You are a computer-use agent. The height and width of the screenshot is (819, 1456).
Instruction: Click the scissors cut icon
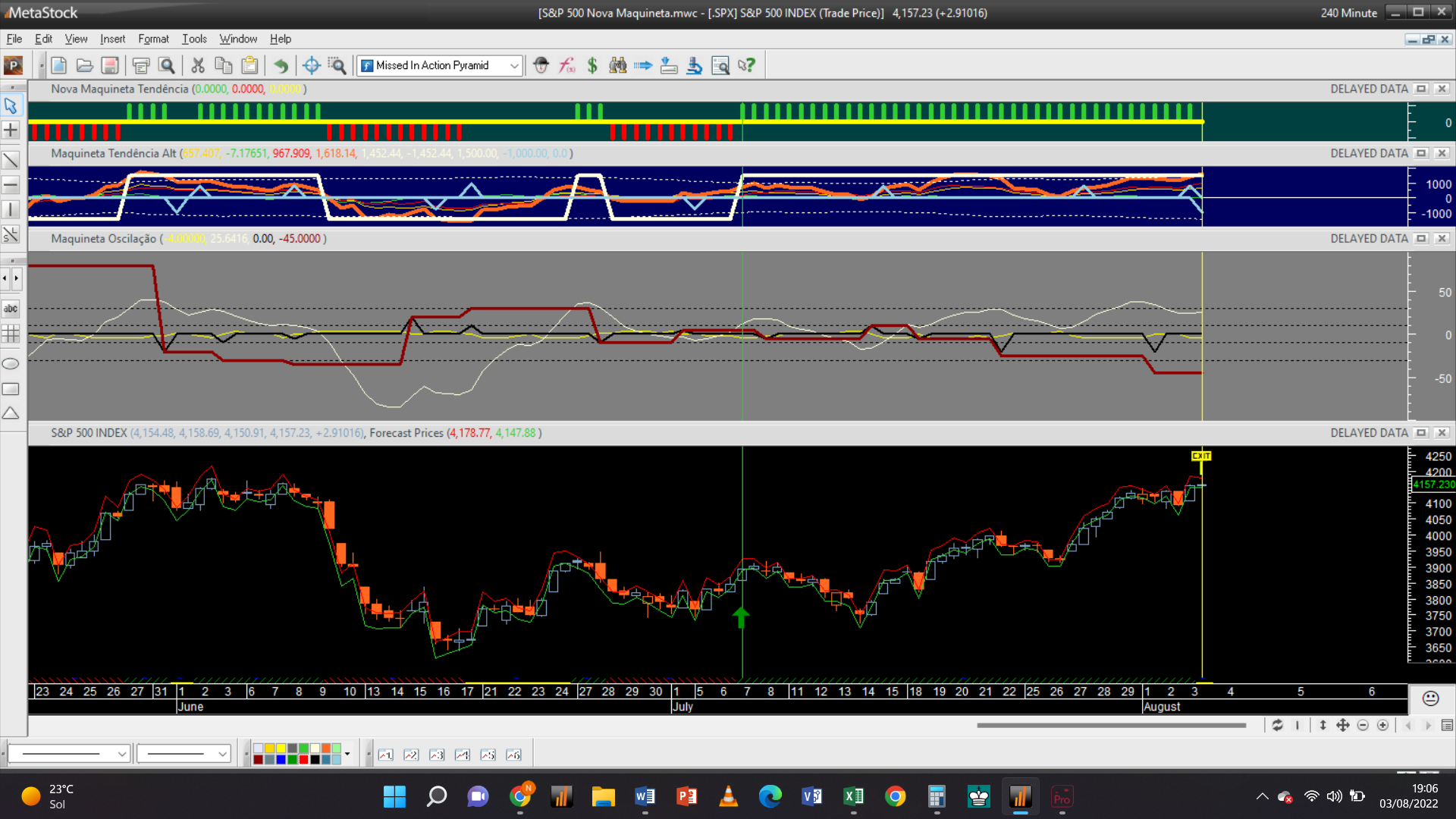click(x=198, y=65)
